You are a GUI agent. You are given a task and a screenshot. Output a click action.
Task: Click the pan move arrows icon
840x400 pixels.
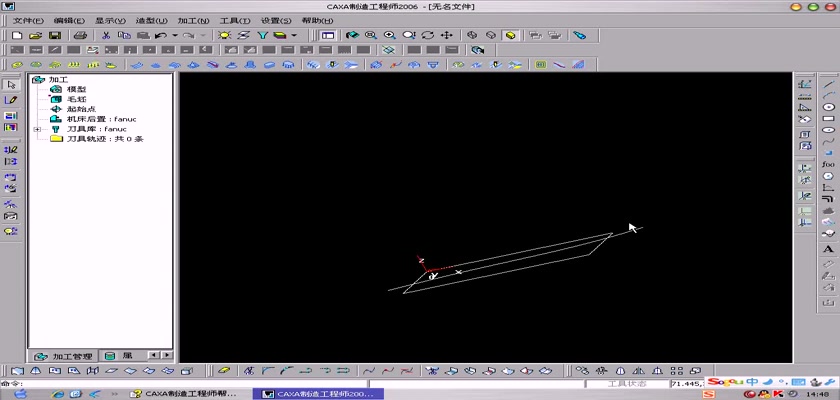pyautogui.click(x=446, y=35)
